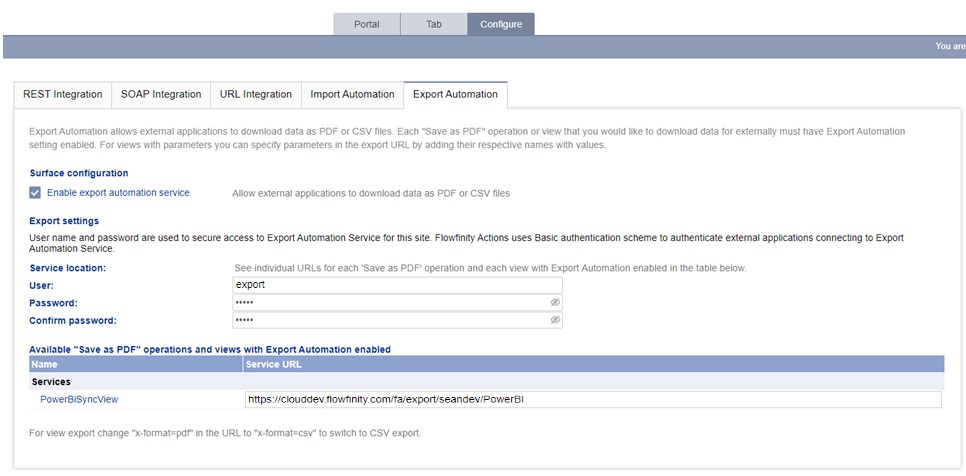Open the PowerBiSyncView link
Screen dimensions: 966x476
coord(79,400)
